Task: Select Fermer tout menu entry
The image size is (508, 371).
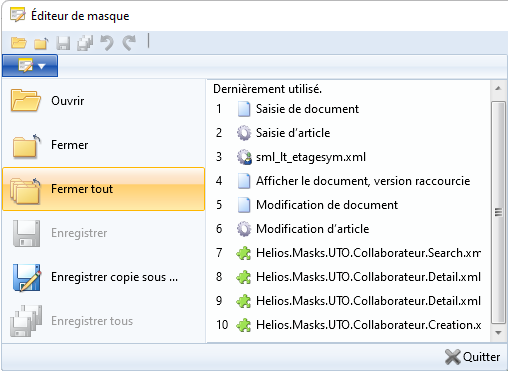Action: (x=104, y=189)
